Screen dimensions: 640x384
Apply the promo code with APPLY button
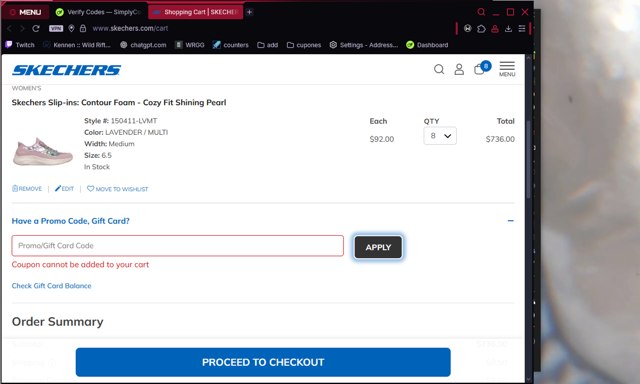[378, 247]
